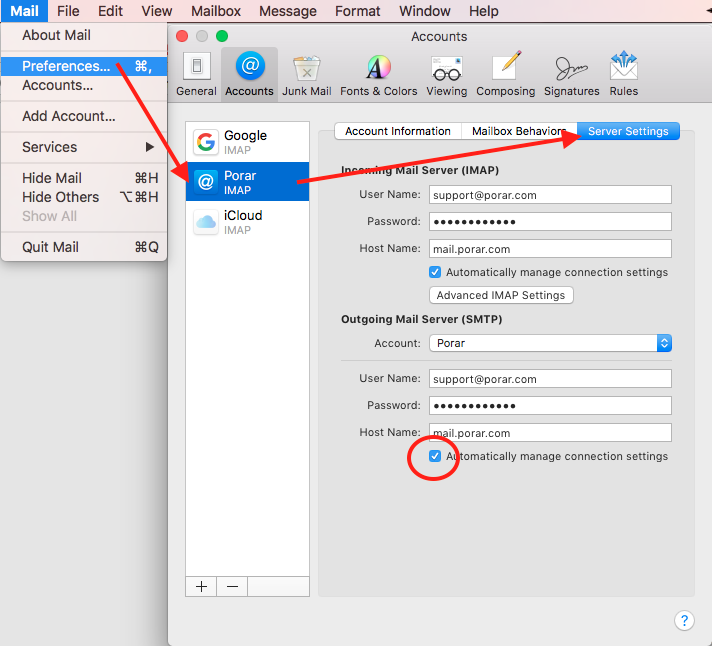
Task: Toggle SMTP automatically manage connection settings
Action: pos(435,456)
